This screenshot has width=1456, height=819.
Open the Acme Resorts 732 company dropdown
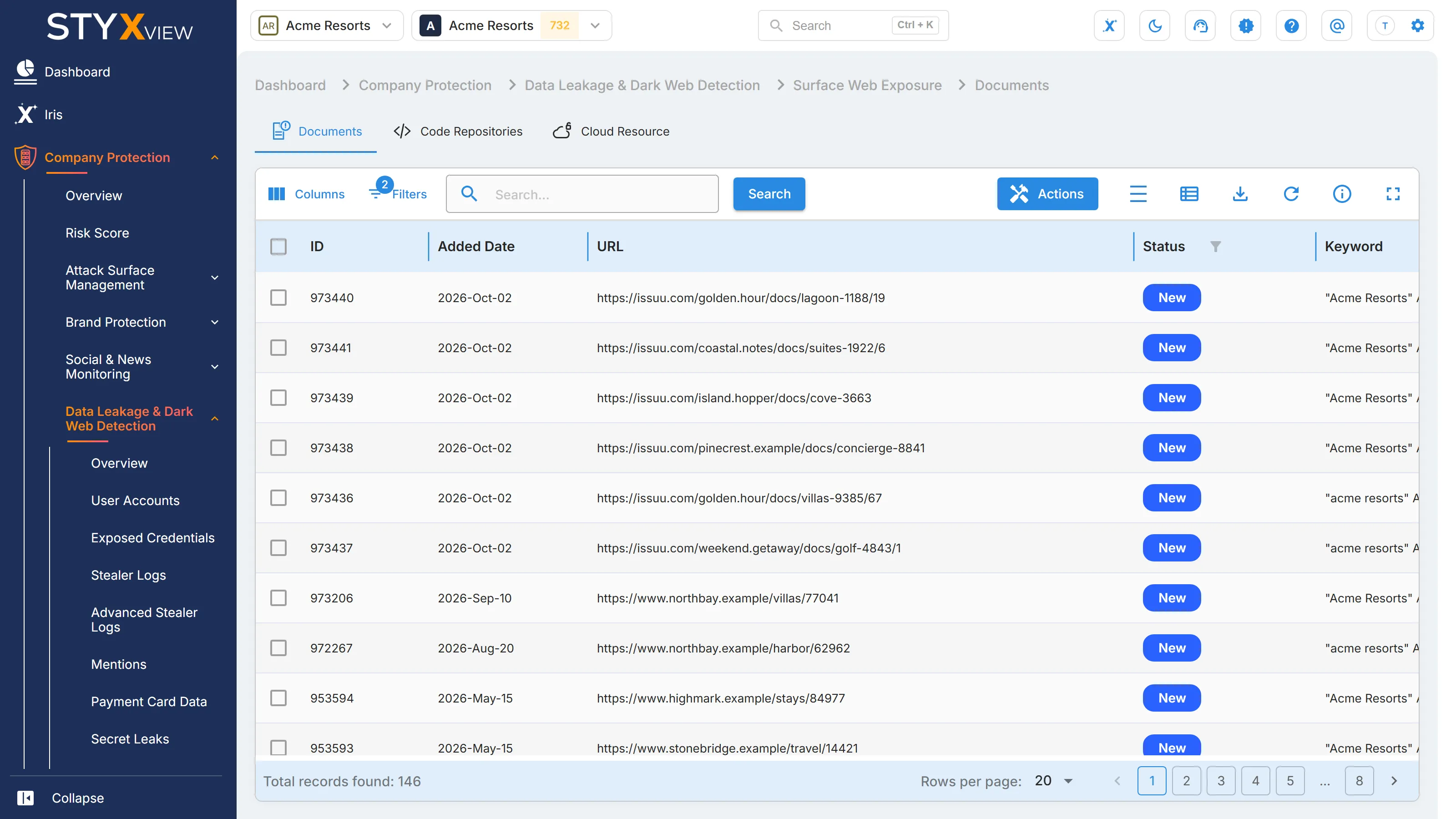pyautogui.click(x=511, y=25)
